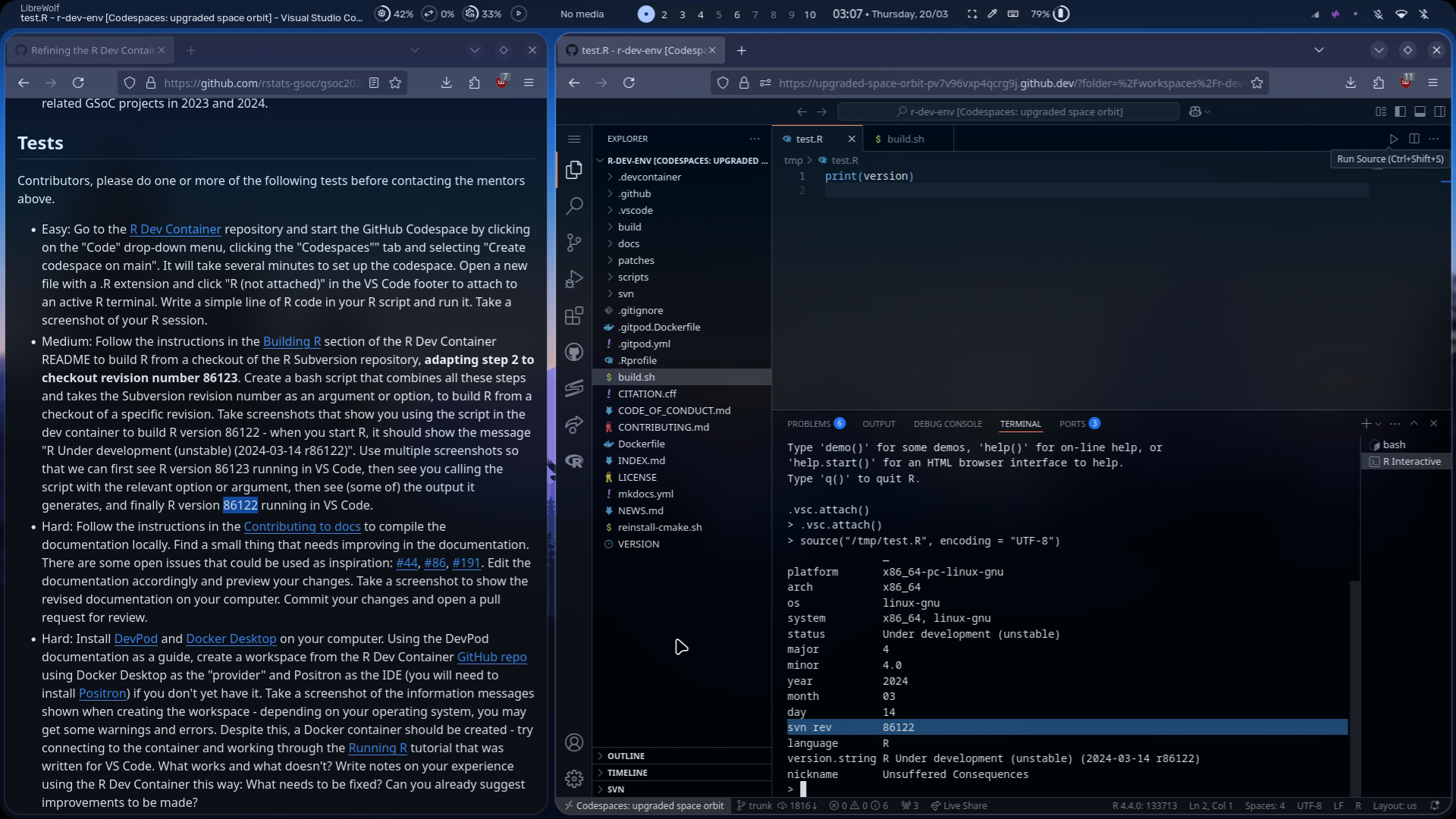
Task: Switch to the Debug Console panel tab
Action: coord(948,424)
